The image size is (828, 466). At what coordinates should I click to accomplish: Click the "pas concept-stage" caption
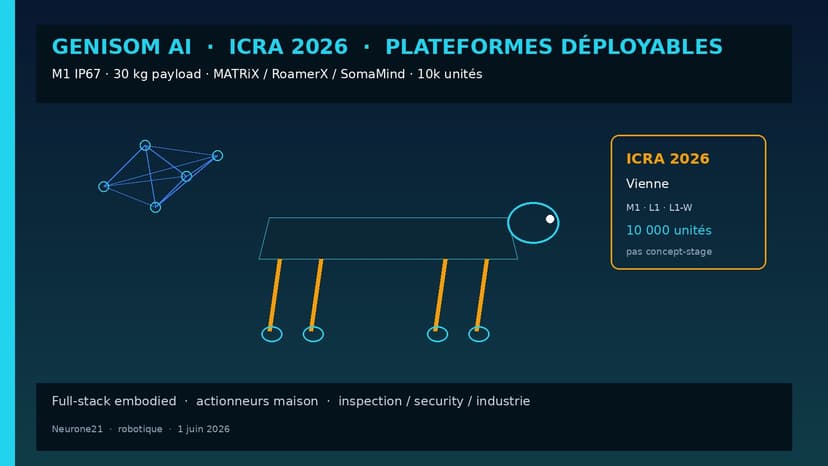(x=669, y=251)
